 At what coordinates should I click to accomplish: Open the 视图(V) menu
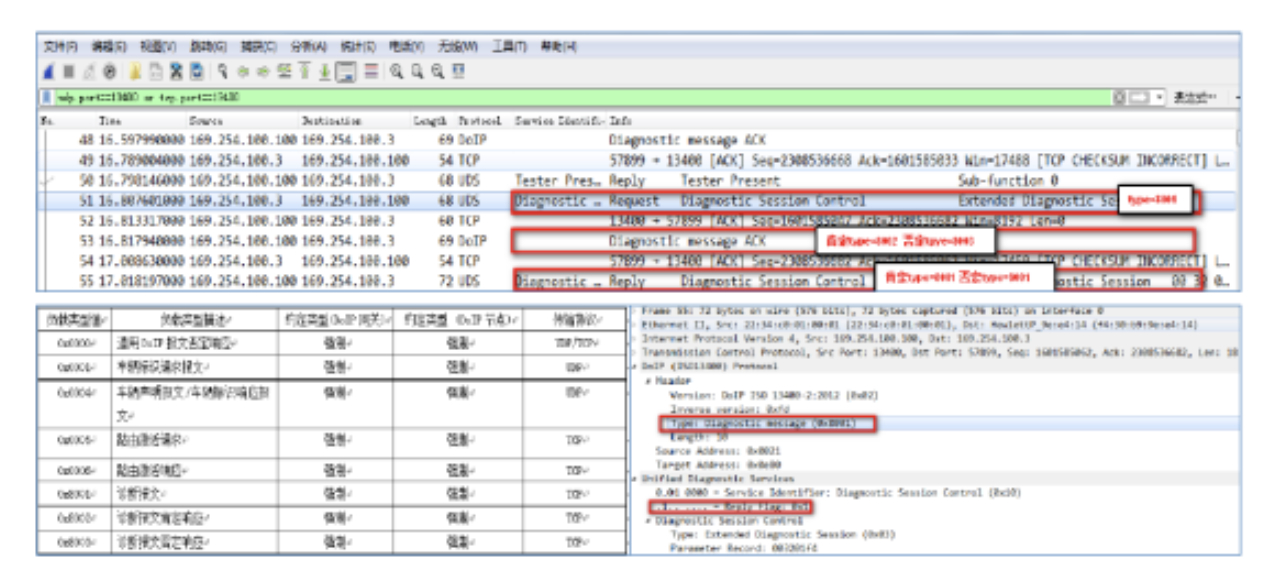pos(158,47)
